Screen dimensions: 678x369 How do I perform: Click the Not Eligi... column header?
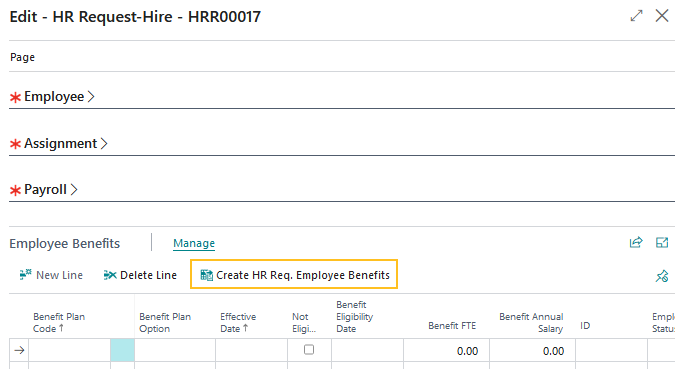304,323
